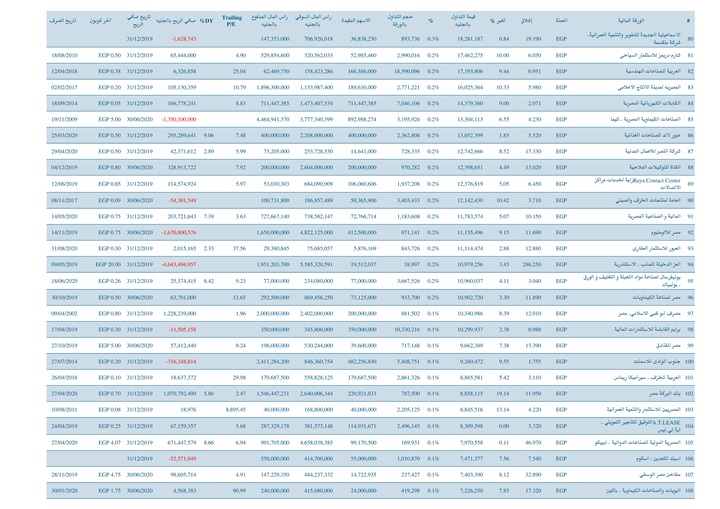Click the closing price '46.970'
Image resolution: width=720 pixels, height=509 pixels.
pos(534,443)
